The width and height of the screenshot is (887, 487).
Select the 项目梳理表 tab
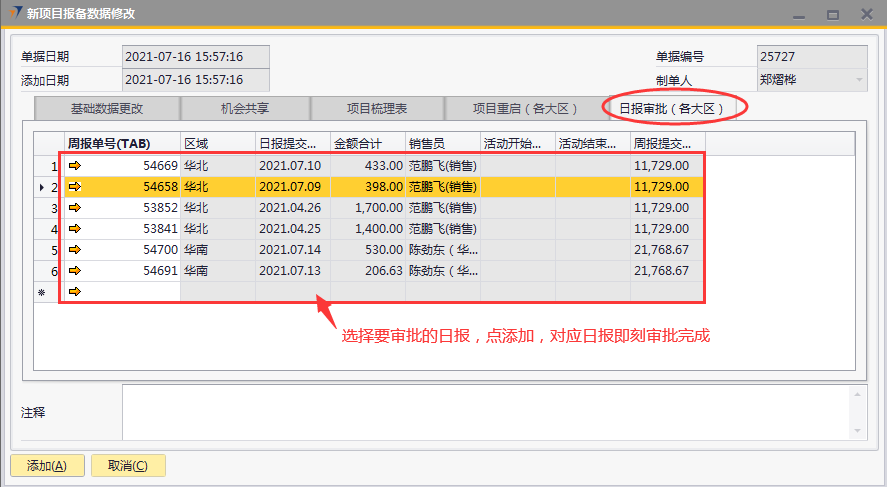(x=376, y=108)
